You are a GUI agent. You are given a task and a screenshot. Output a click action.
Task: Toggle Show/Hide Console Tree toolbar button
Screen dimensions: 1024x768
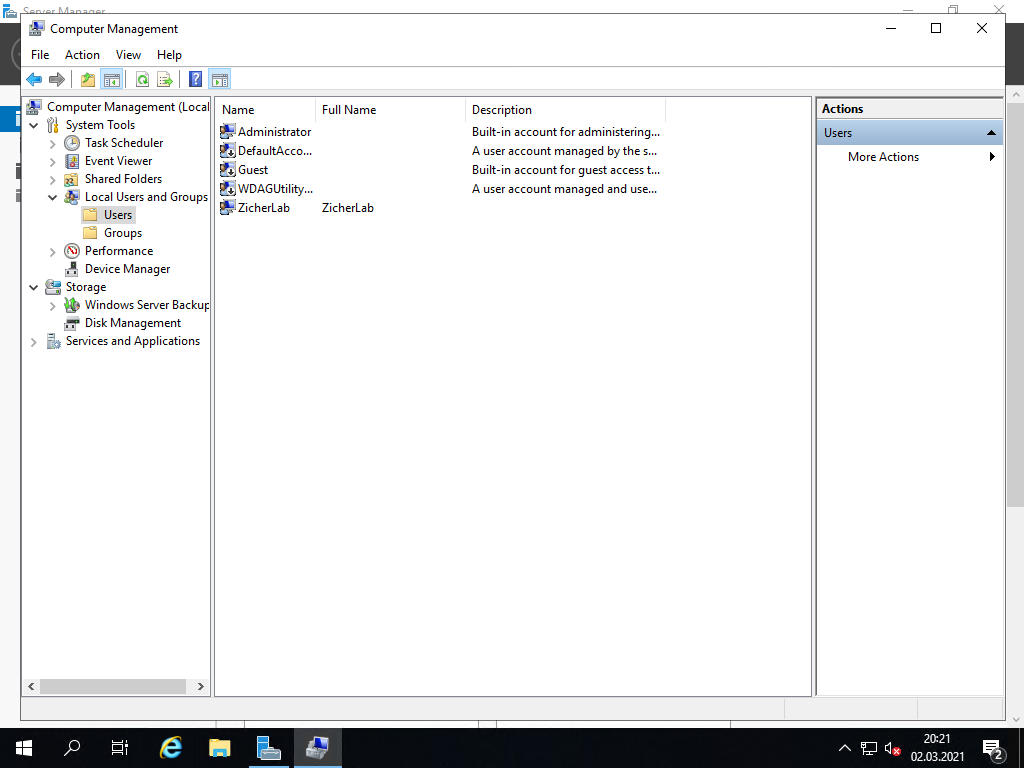(x=112, y=80)
